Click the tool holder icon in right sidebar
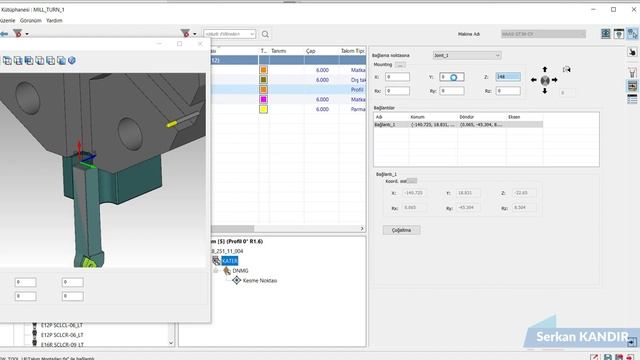The width and height of the screenshot is (640, 360). point(632,73)
